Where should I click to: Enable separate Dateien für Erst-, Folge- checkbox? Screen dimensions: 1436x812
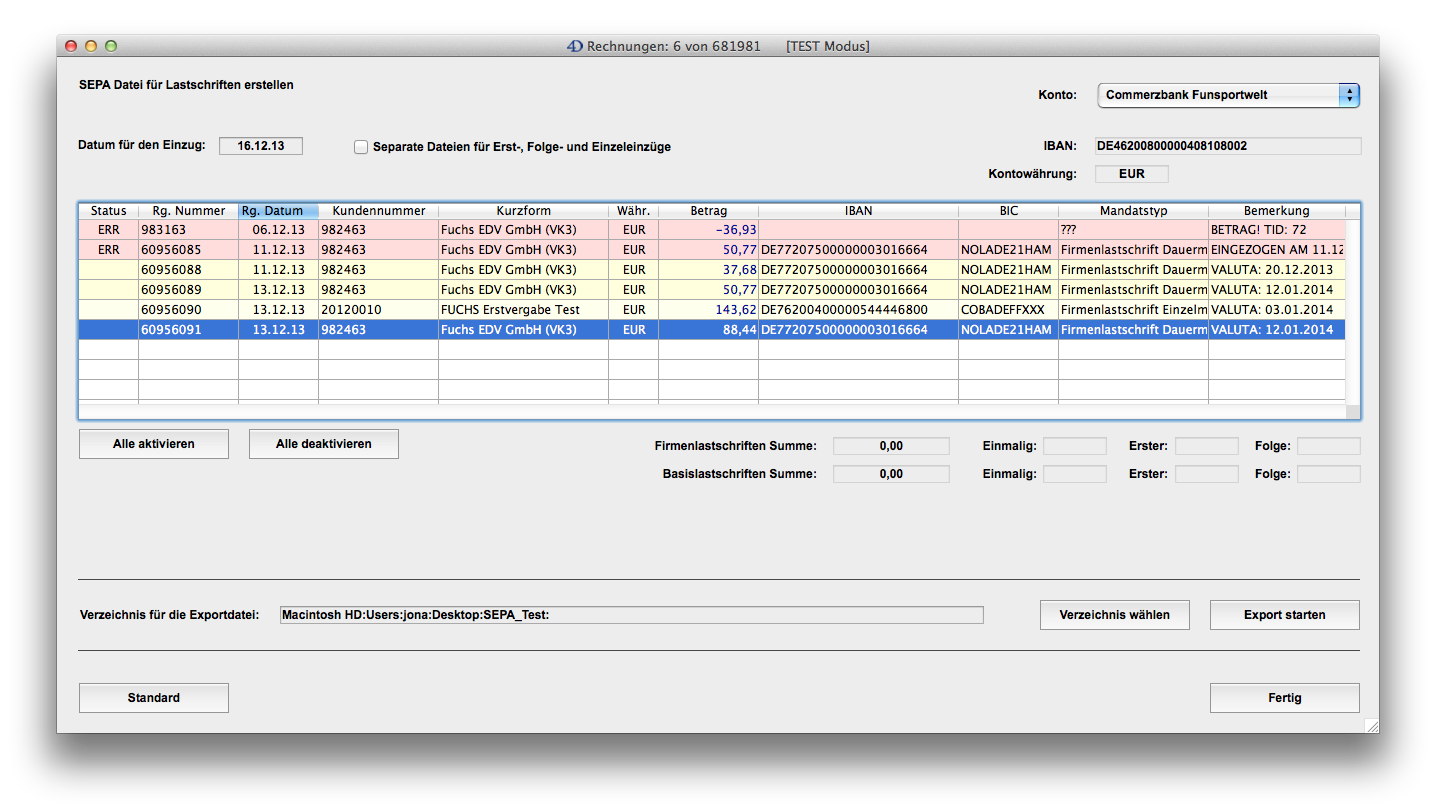pyautogui.click(x=361, y=147)
